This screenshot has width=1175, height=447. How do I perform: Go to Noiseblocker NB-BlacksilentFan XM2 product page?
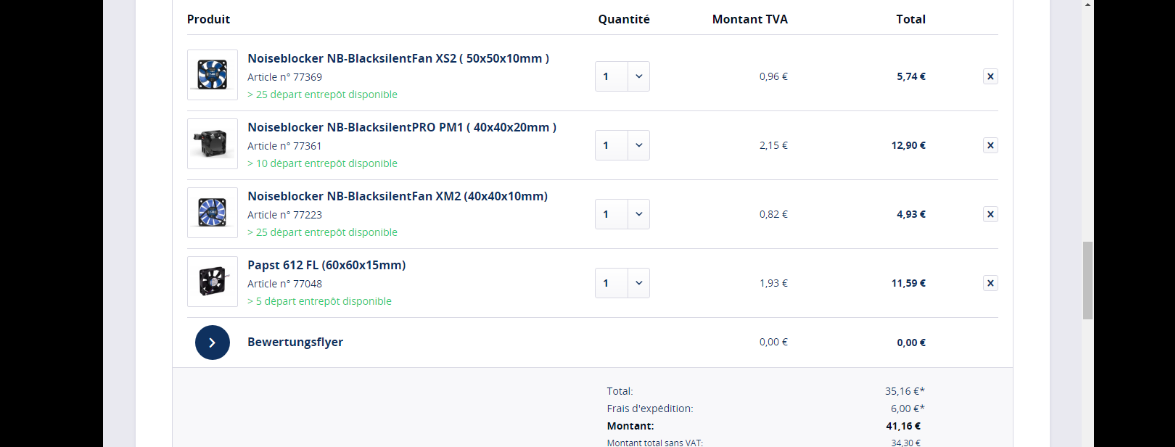click(397, 196)
